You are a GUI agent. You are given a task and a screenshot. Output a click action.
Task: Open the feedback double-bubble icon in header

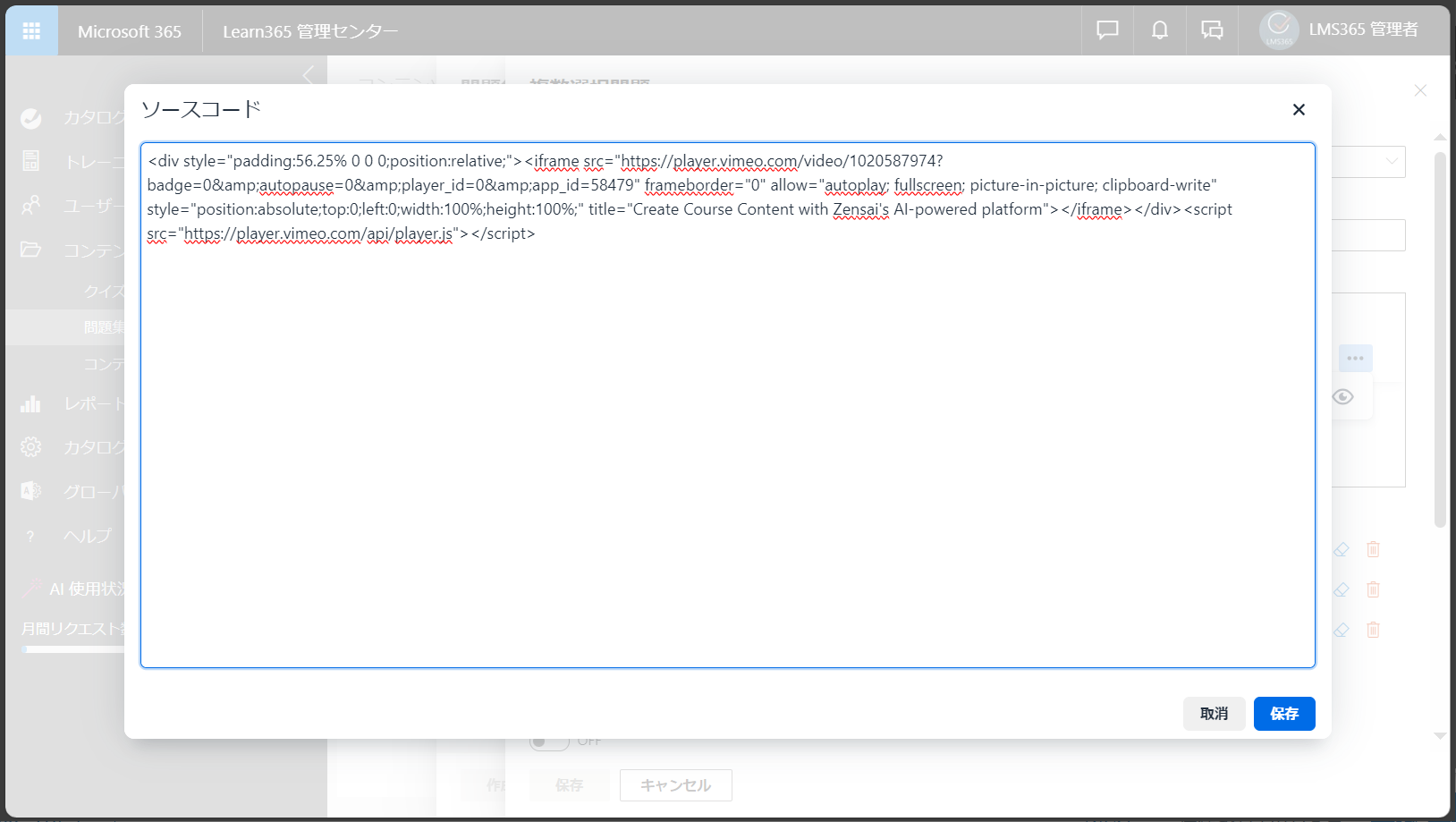(x=1212, y=30)
